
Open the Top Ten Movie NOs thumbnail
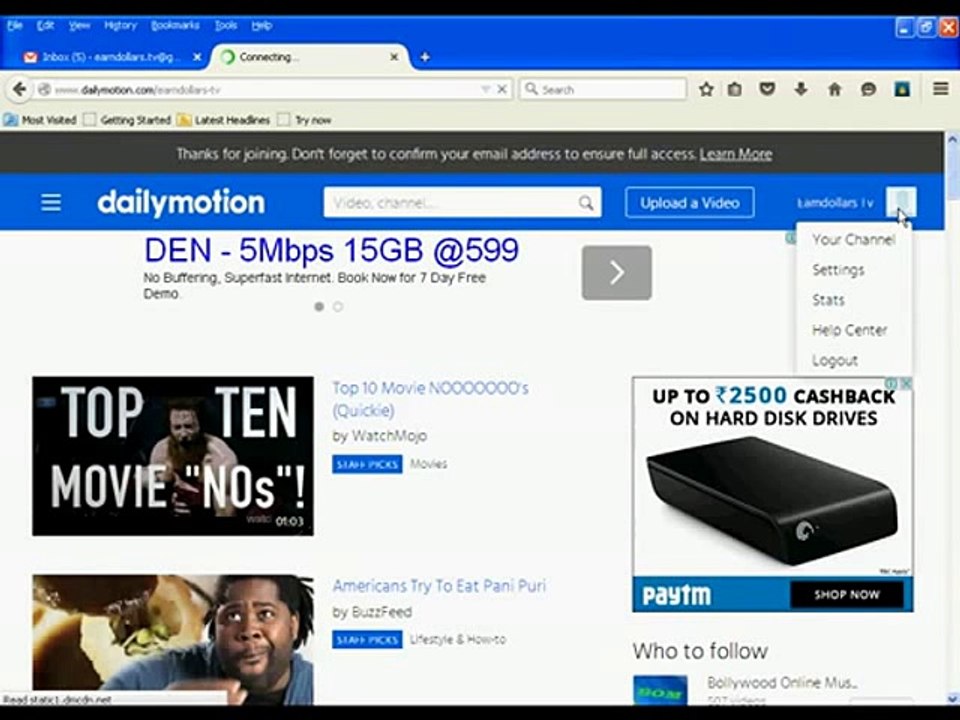pos(173,456)
